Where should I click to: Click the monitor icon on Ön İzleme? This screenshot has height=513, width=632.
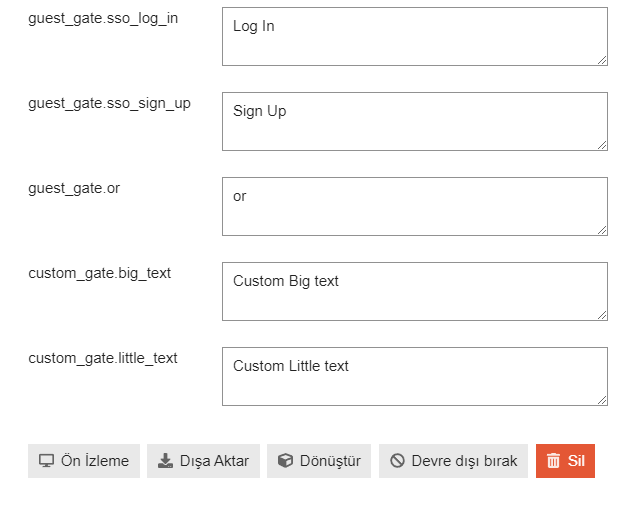46,461
